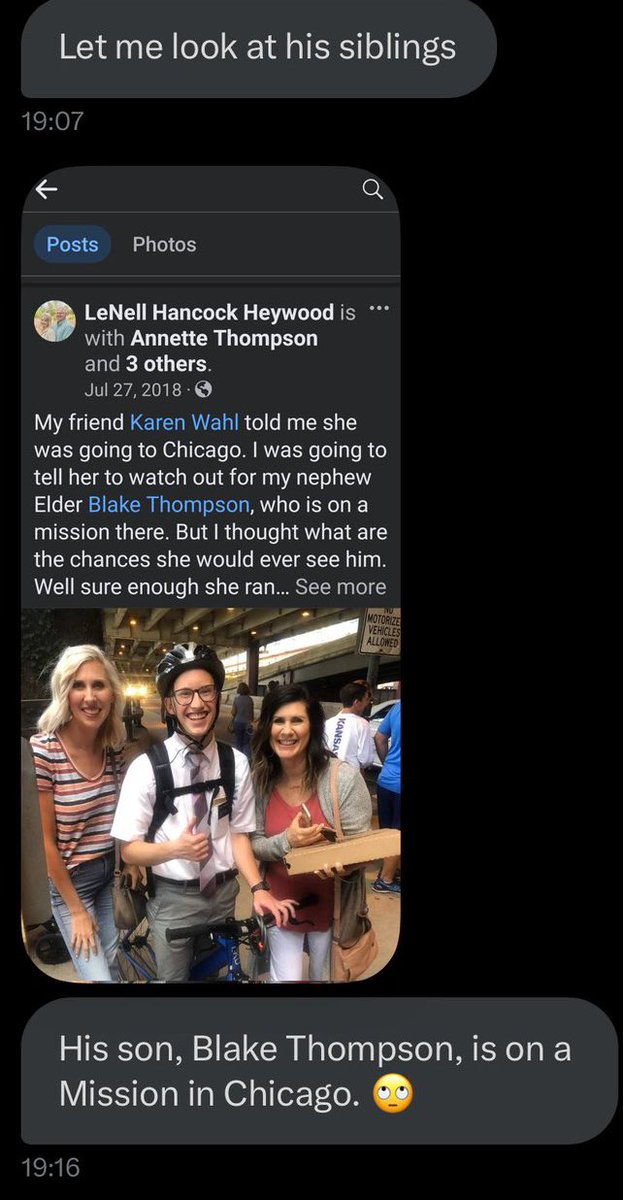Switch to the Posts tab
This screenshot has height=1200, width=623.
[x=73, y=244]
